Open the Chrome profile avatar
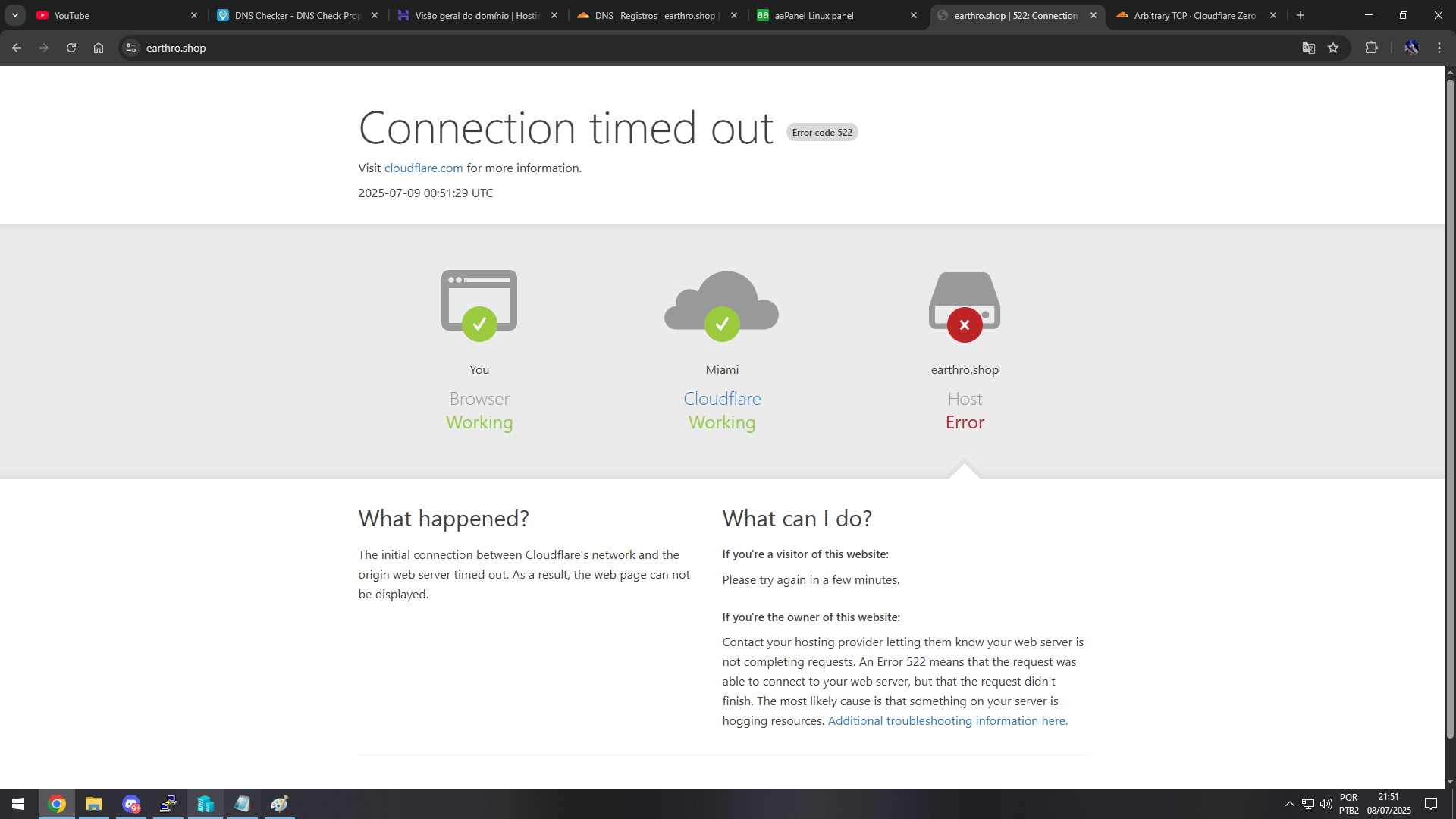Viewport: 1456px width, 819px height. click(x=1411, y=48)
